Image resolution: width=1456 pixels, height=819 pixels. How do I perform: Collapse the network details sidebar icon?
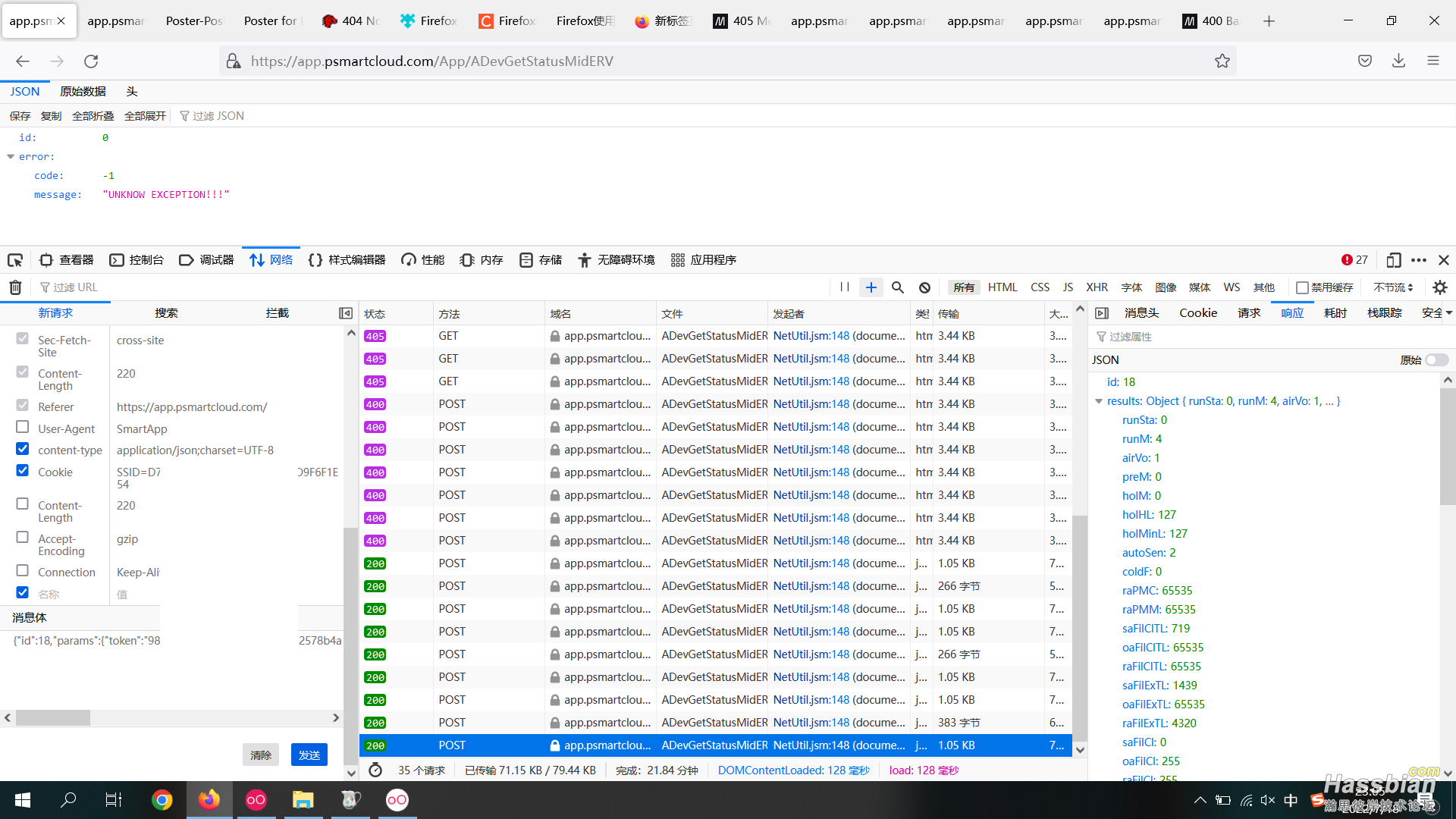coord(1102,313)
